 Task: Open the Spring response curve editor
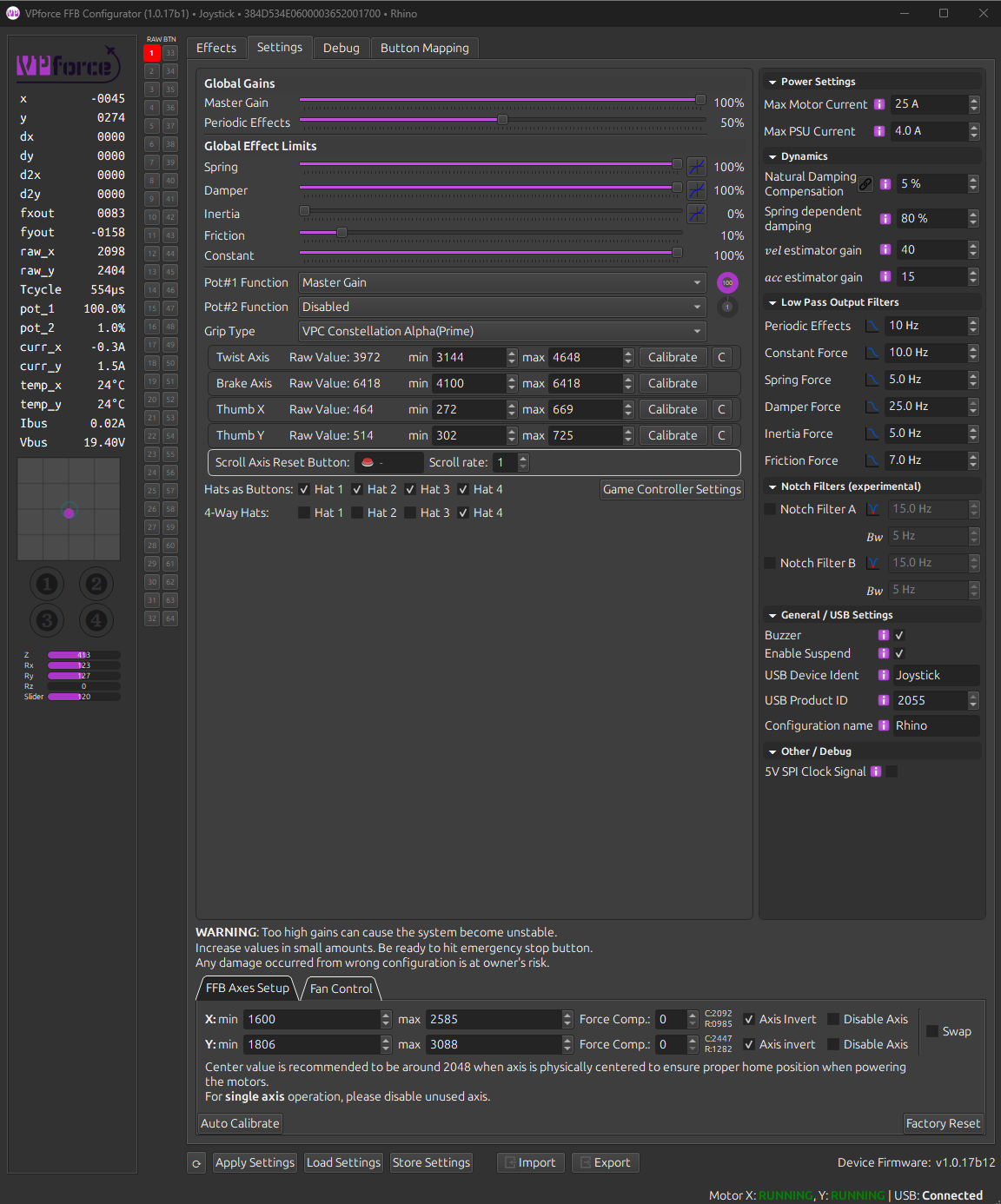[696, 165]
